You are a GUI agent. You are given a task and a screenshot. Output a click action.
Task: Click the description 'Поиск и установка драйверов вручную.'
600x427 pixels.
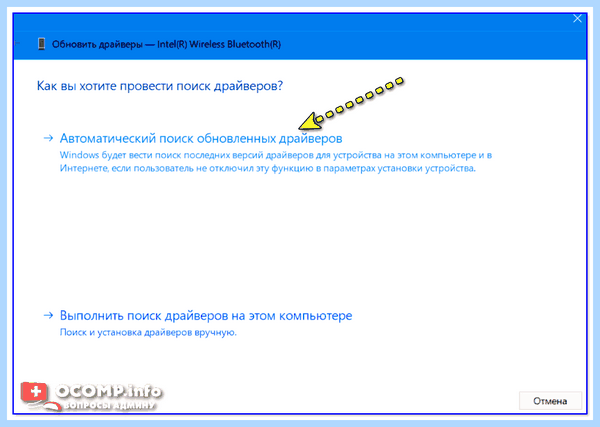click(148, 332)
